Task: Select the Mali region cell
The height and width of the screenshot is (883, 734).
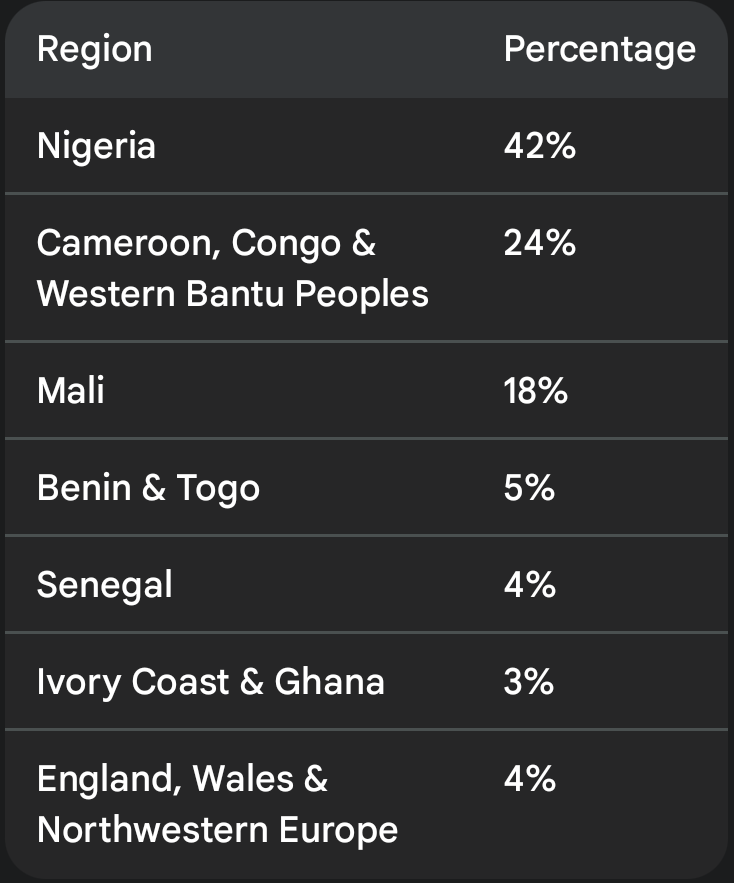Action: coord(71,390)
